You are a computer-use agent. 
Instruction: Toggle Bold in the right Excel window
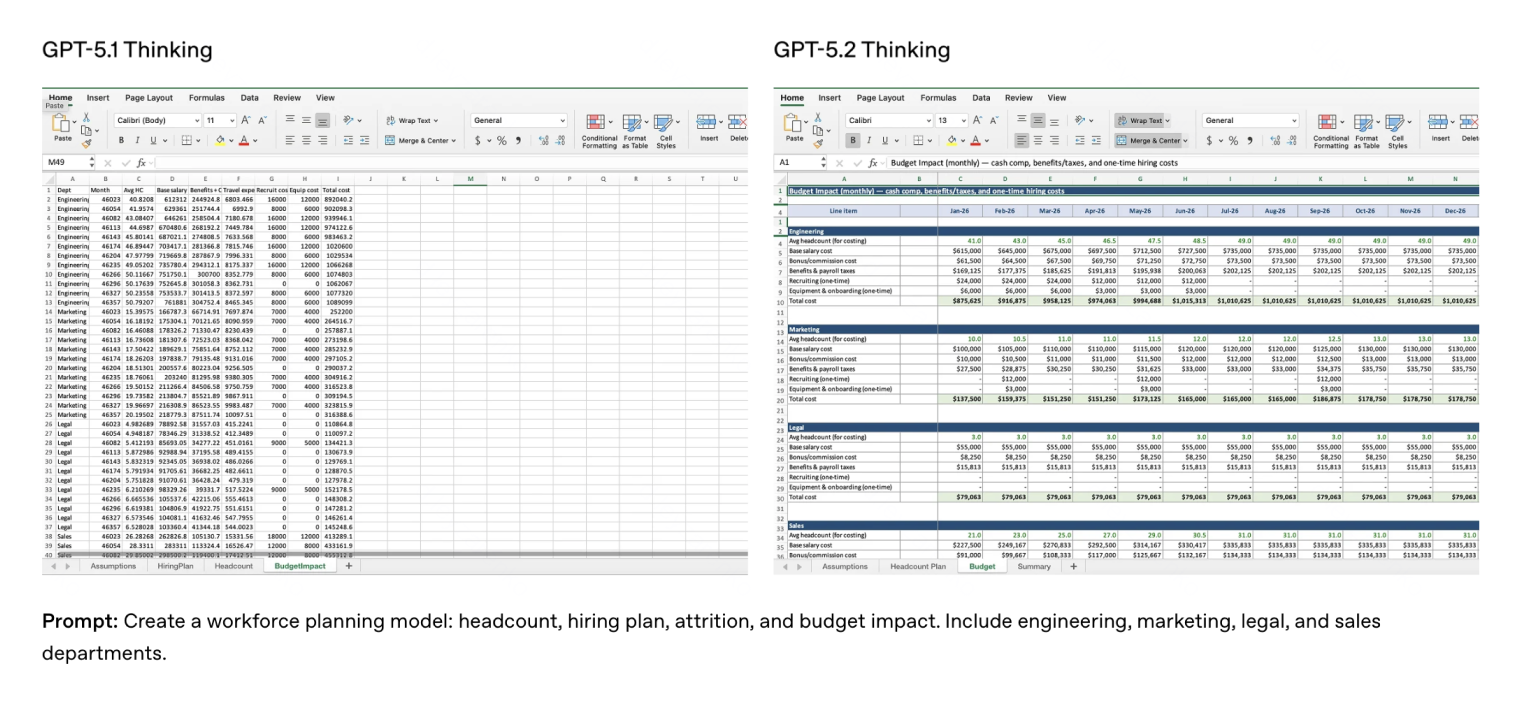pyautogui.click(x=853, y=141)
